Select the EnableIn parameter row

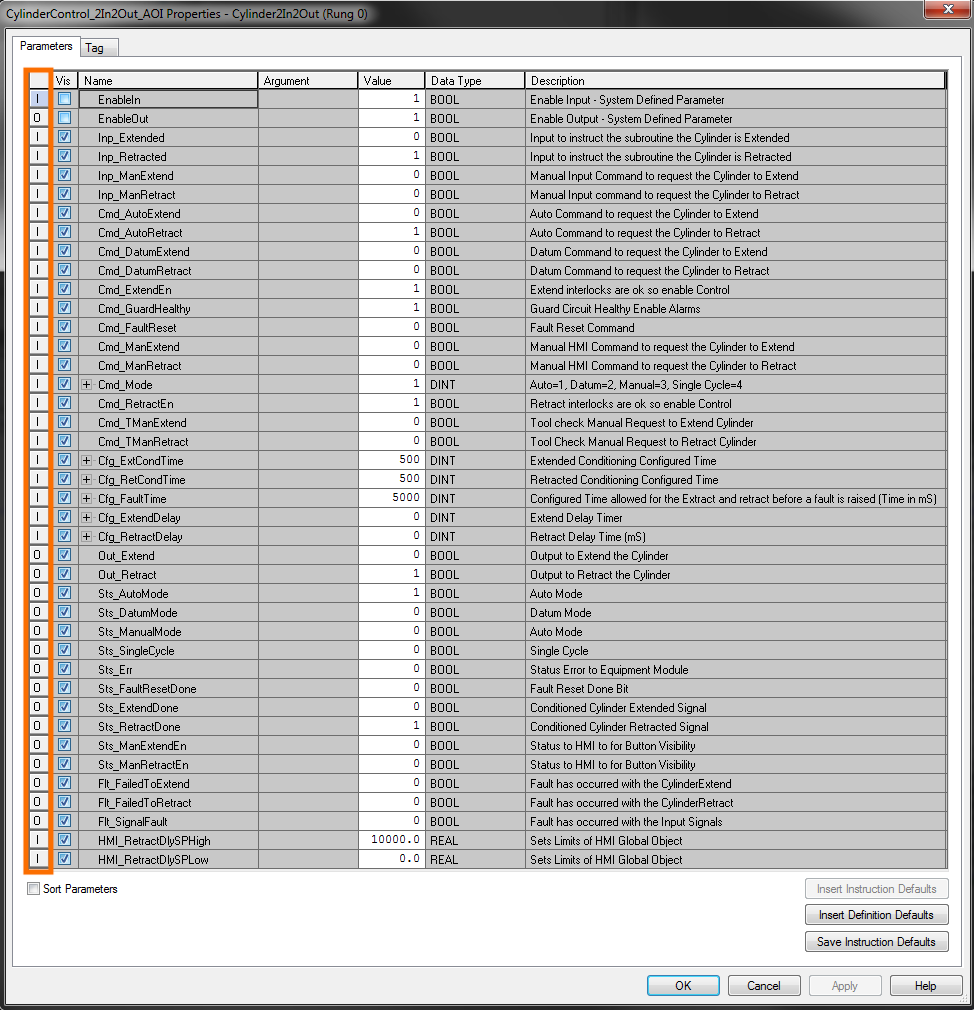pyautogui.click(x=167, y=99)
